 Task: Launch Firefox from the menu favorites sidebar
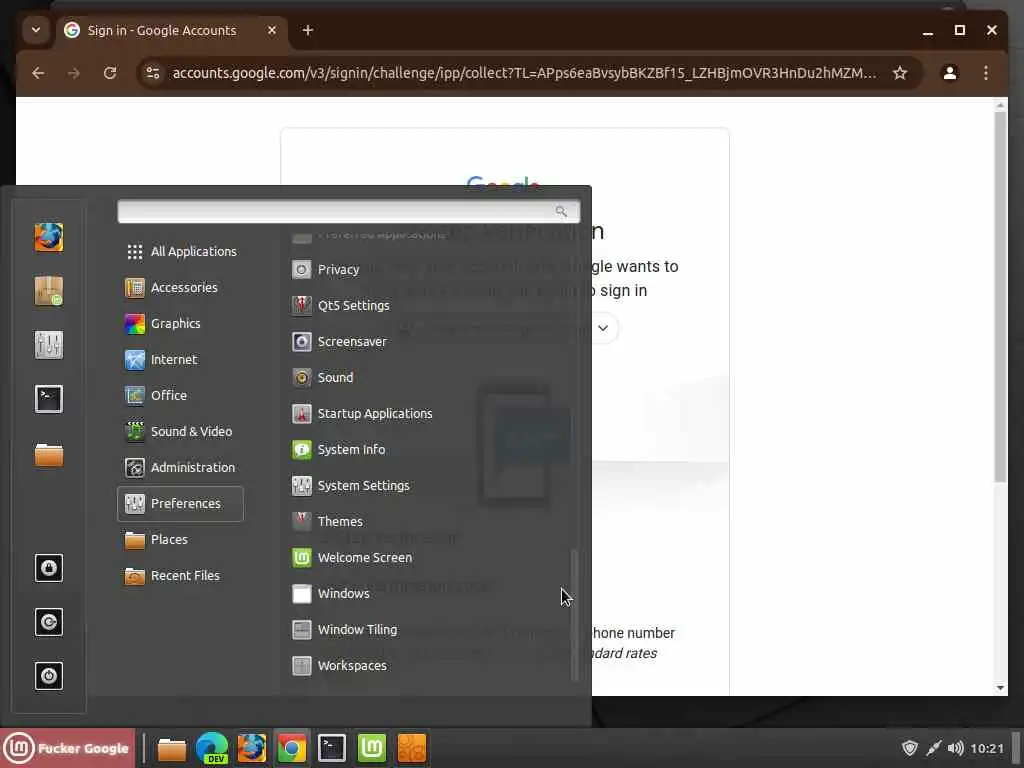[x=49, y=237]
